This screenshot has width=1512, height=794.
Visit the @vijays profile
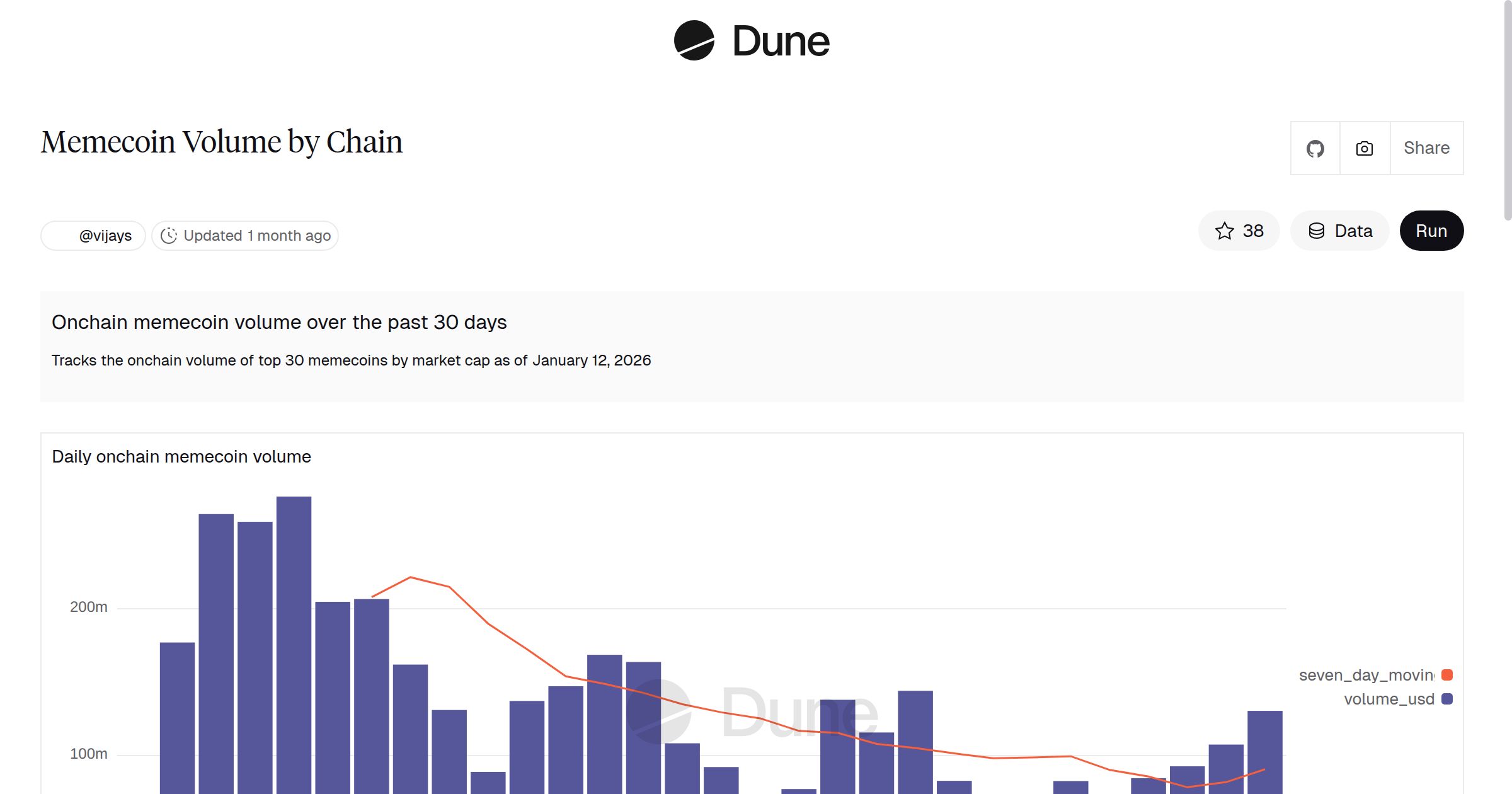tap(92, 235)
